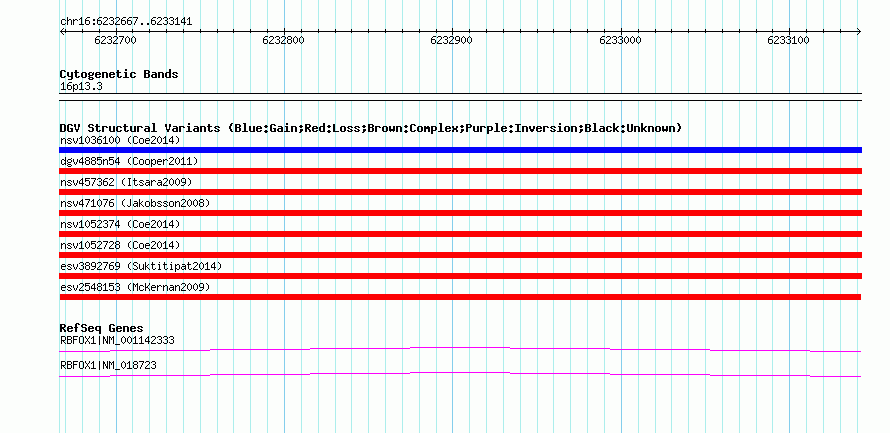Click the 6232900 ruler position
Image resolution: width=890 pixels, height=433 pixels.
tap(451, 40)
